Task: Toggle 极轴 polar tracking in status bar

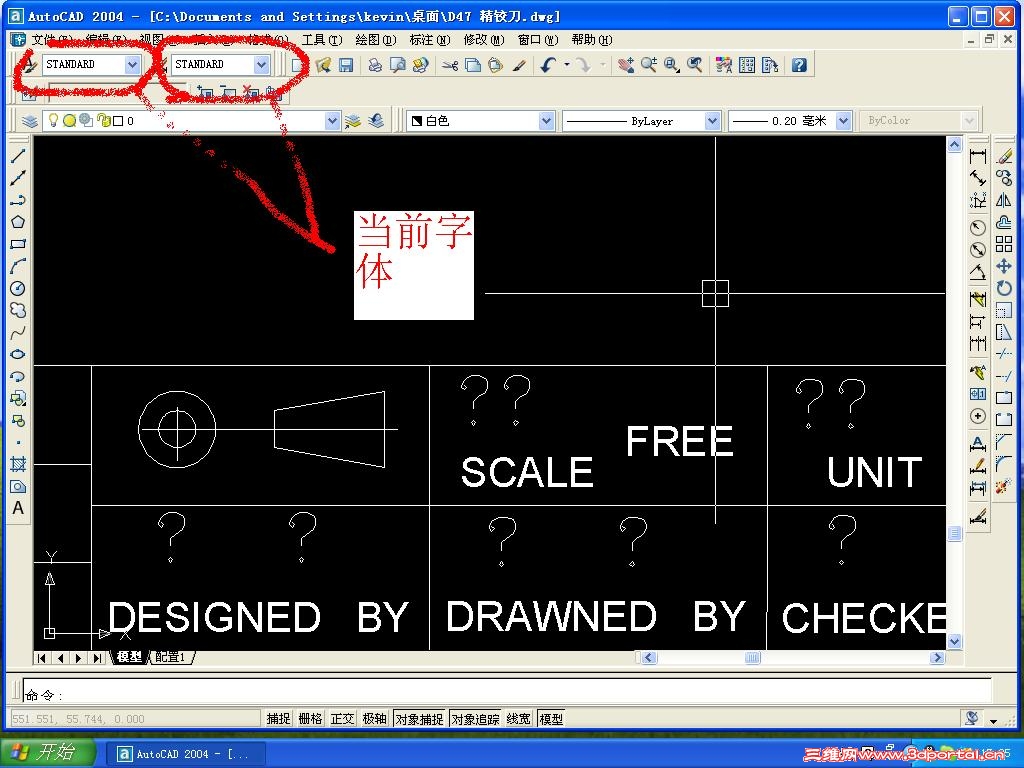Action: [x=374, y=719]
